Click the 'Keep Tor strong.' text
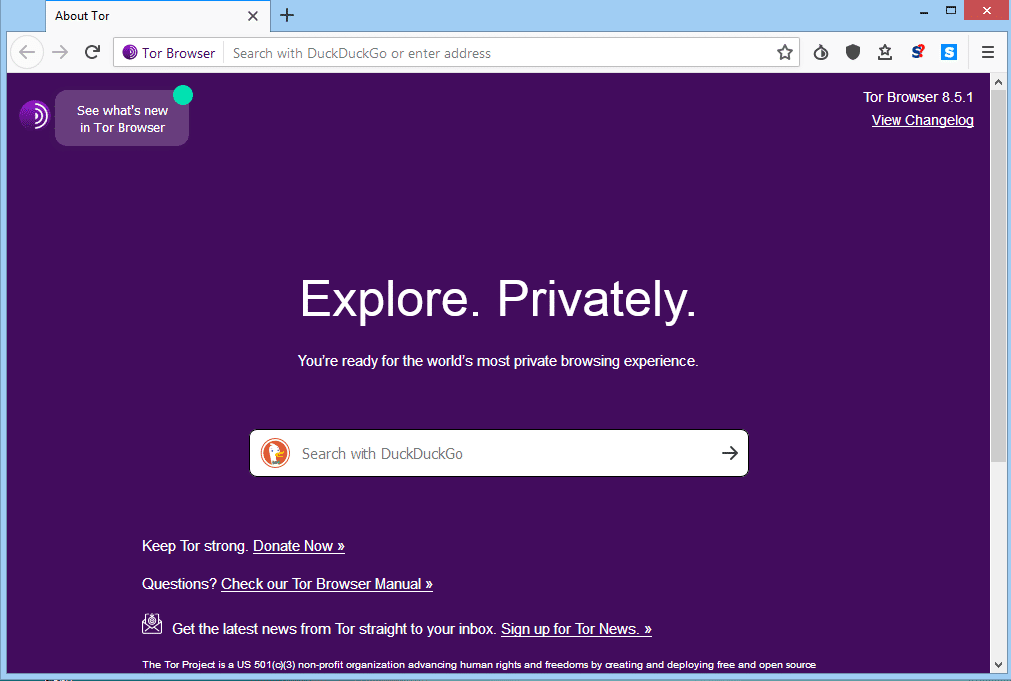Viewport: 1011px width, 681px height. (x=195, y=546)
